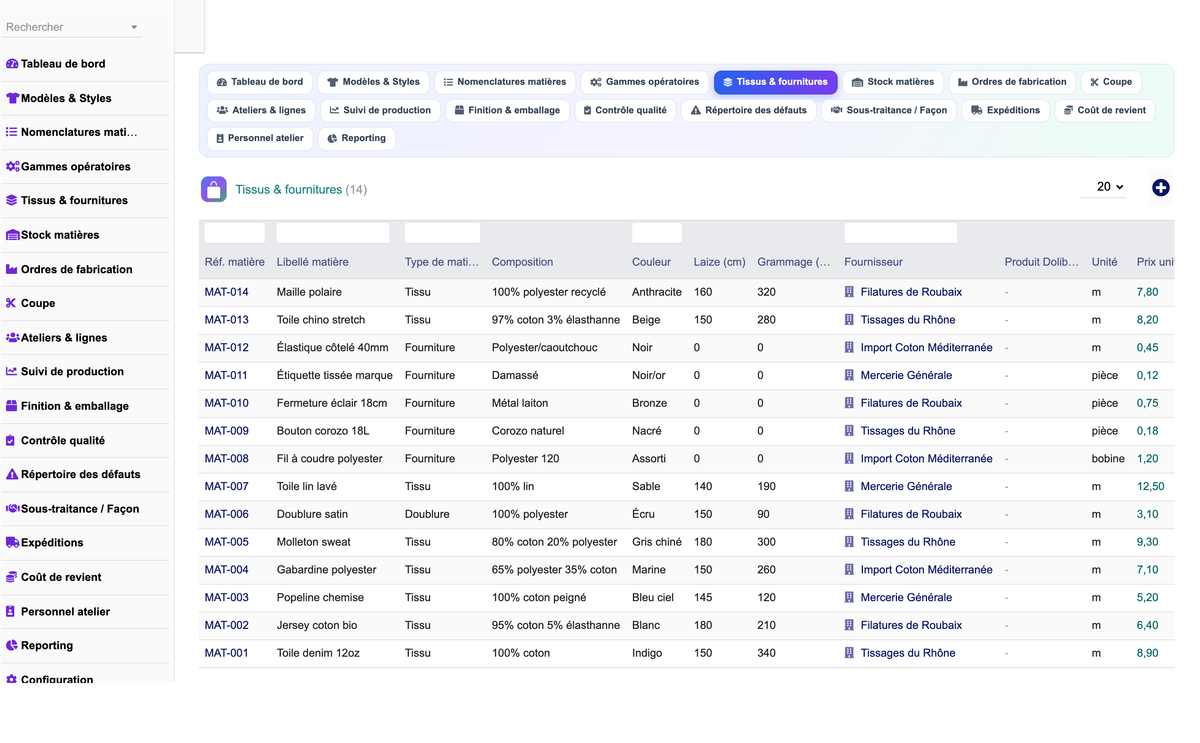Screen dimensions: 1200x743
Task: Select the Sous-traitance / Façon tab
Action: coord(889,110)
